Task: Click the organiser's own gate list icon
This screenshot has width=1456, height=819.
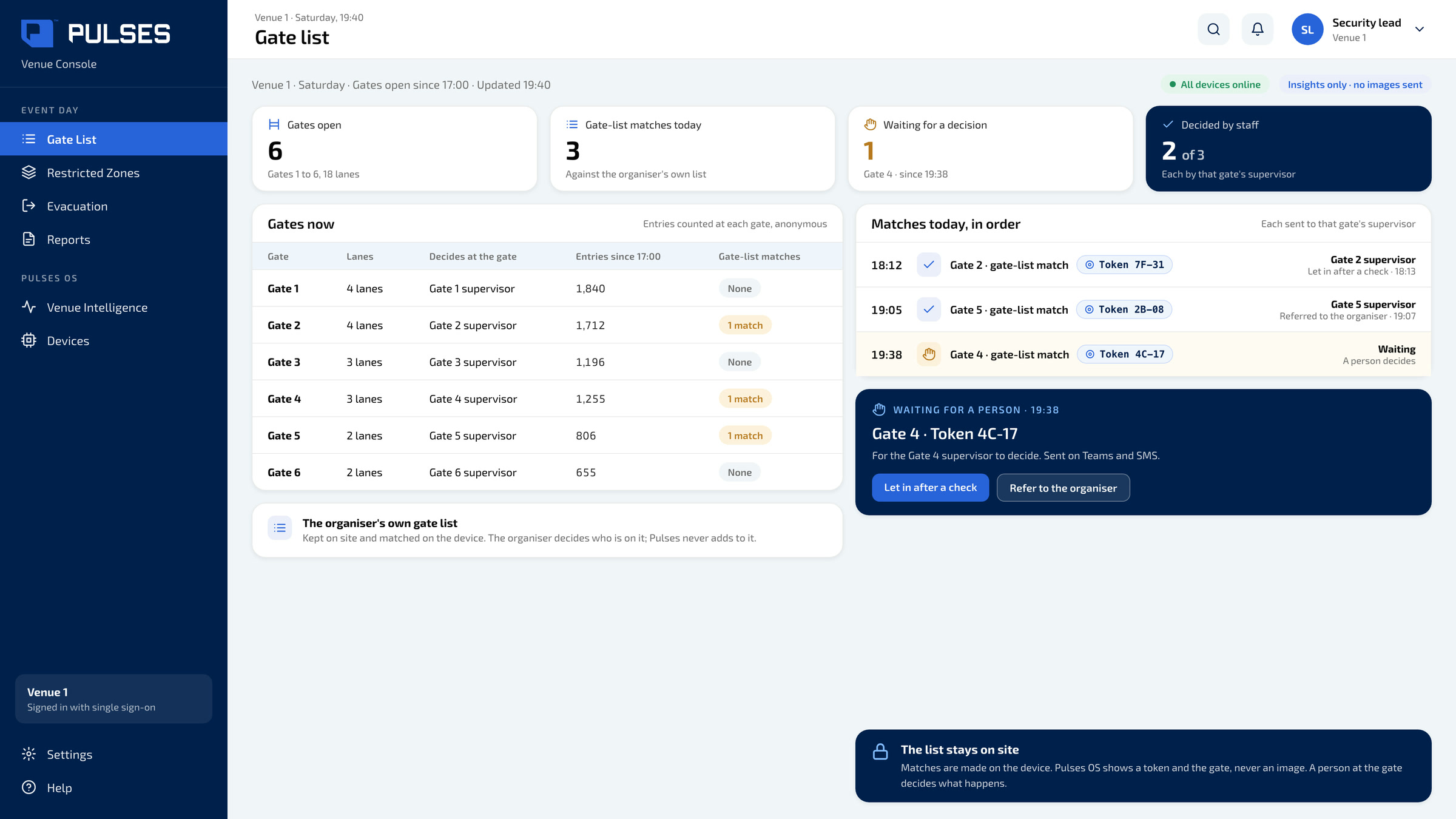Action: pos(280,528)
